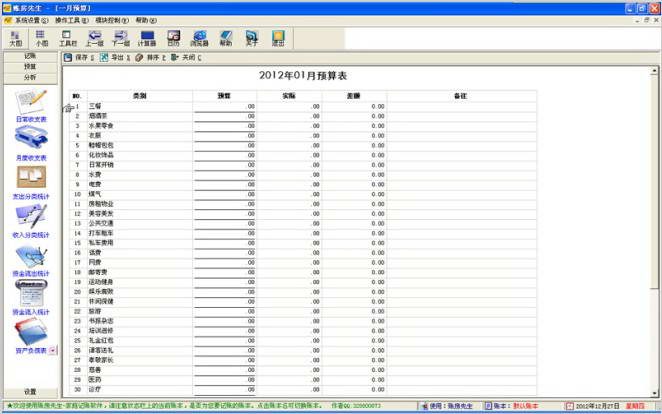This screenshot has height=414, width=662.
Task: Click the scrollbar up arrow
Action: tap(654, 71)
